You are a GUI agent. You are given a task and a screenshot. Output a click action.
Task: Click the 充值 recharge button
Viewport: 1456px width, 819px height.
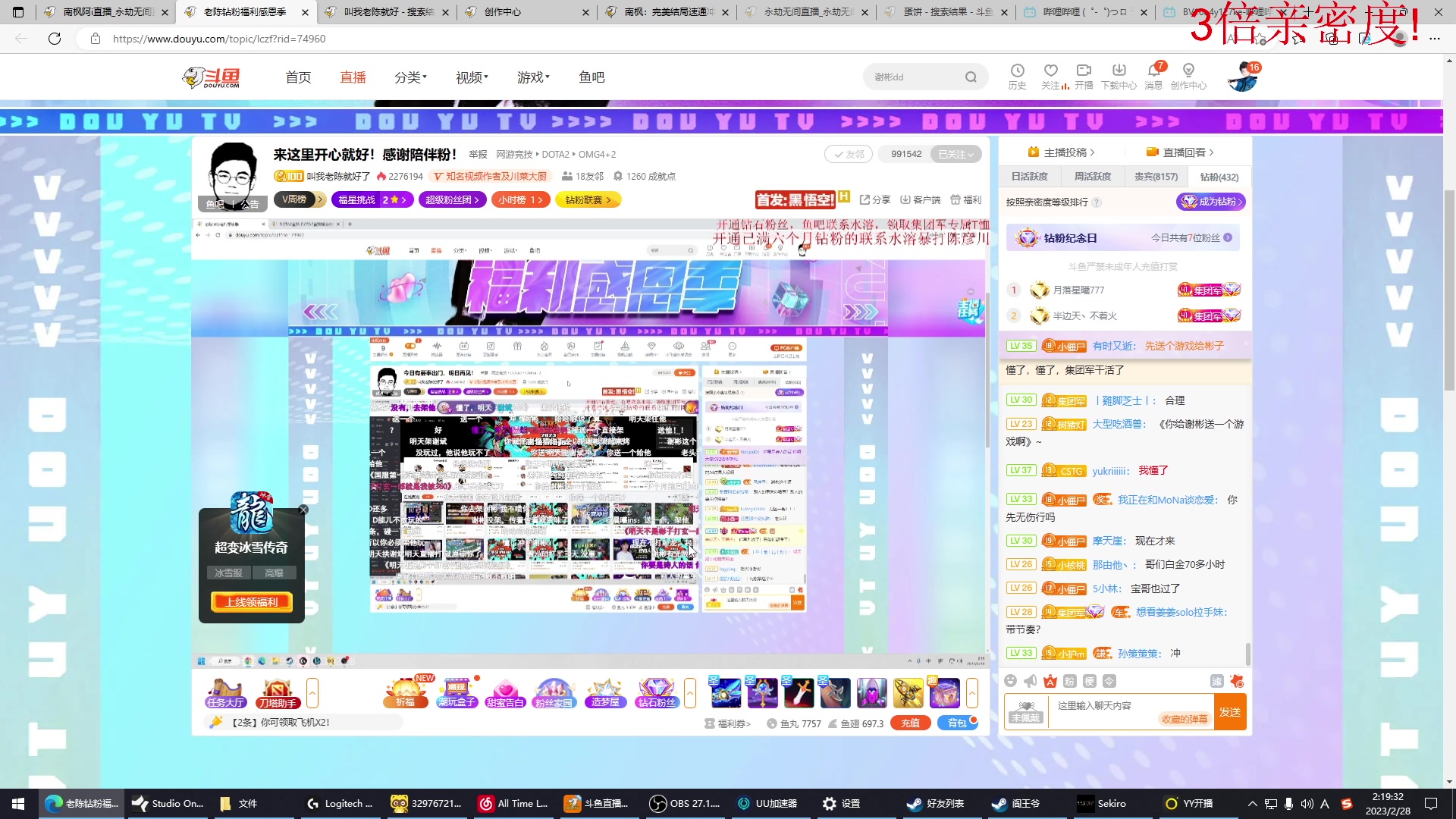coord(910,723)
